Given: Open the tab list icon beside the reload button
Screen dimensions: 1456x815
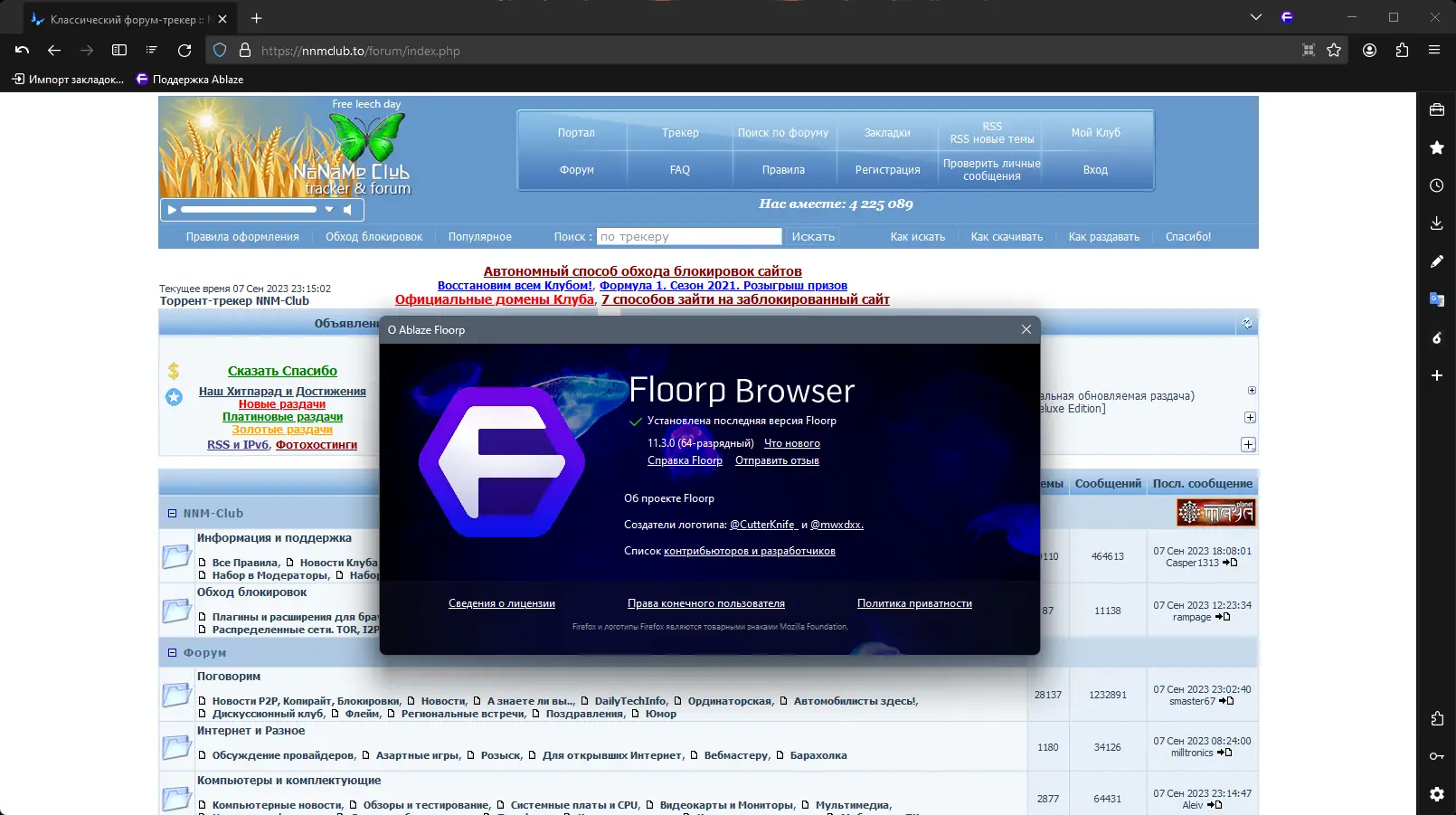Looking at the screenshot, I should point(152,51).
